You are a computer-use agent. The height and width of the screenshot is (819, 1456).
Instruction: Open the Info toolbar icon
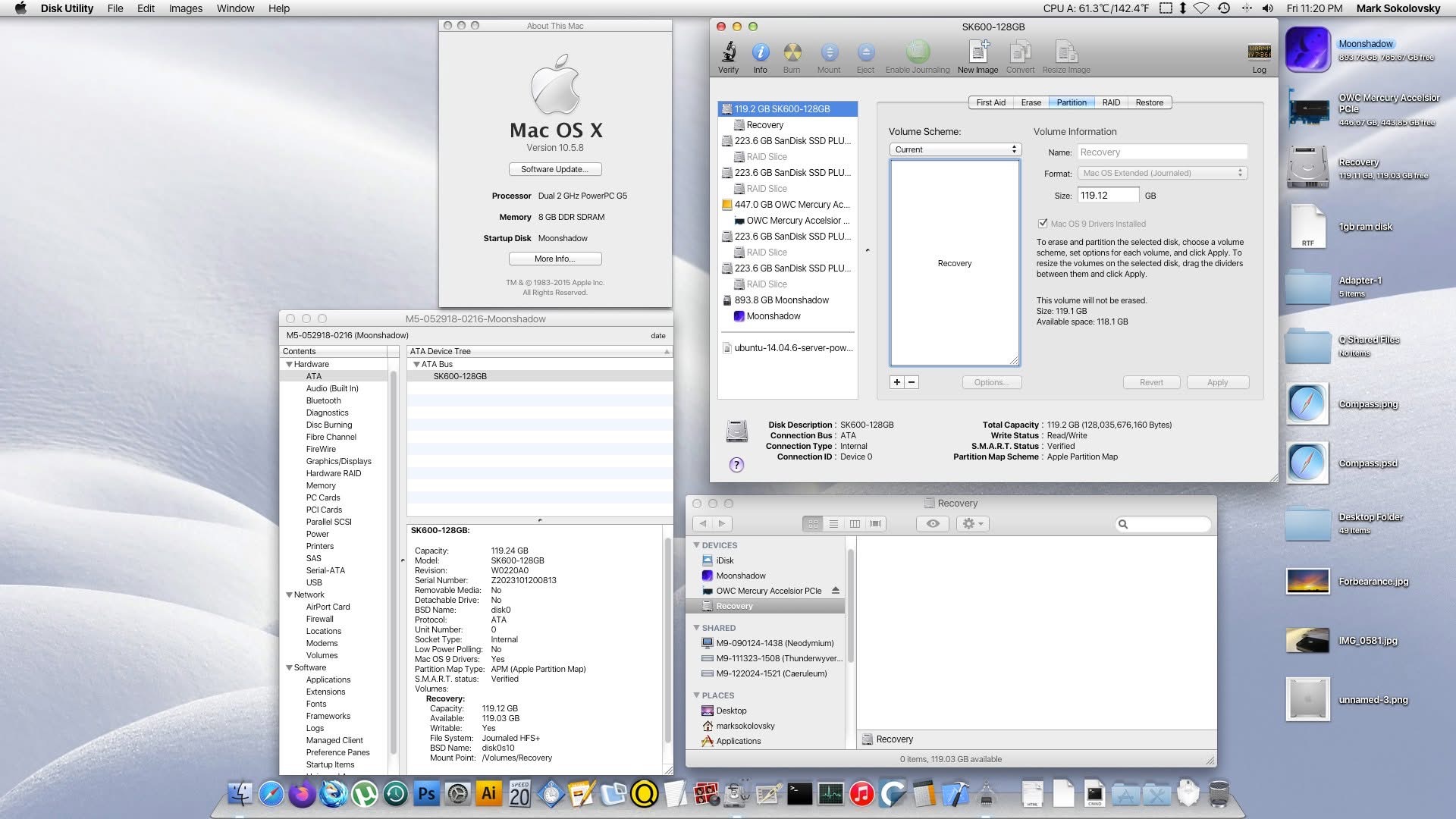point(760,53)
